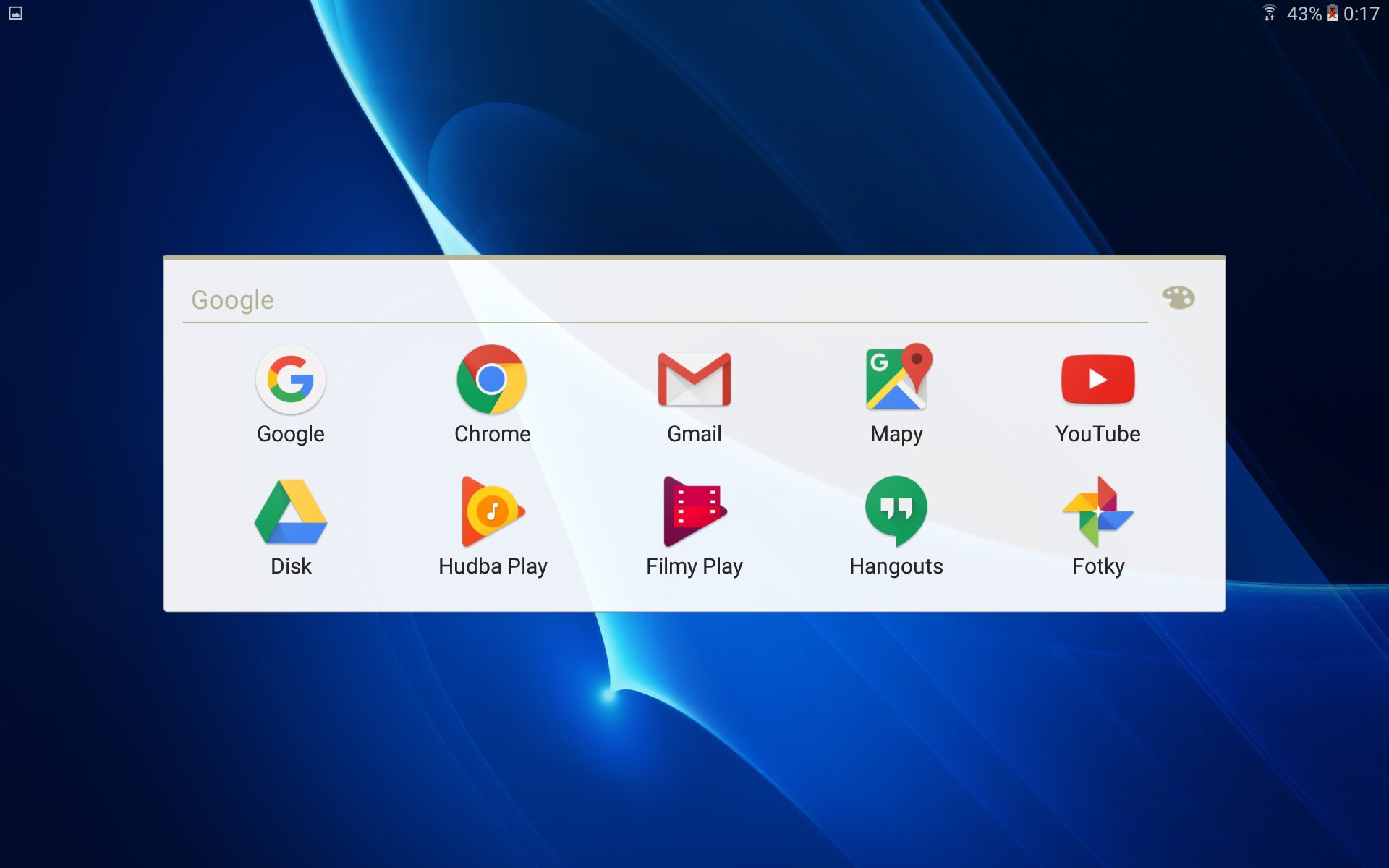Screen dimensions: 1389x868
Task: Open the folder background color palette
Action: point(1179,297)
